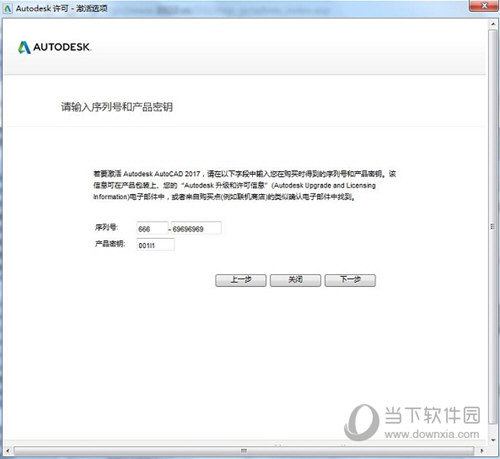The image size is (500, 459).
Task: Click the vertical scrollbar up arrow
Action: 493,24
